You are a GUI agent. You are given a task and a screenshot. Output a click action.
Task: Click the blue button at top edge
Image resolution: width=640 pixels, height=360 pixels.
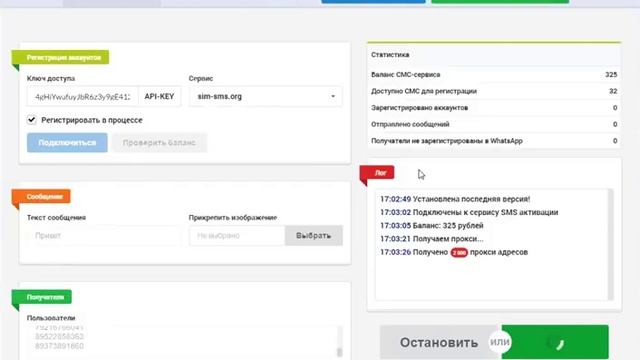click(373, 2)
